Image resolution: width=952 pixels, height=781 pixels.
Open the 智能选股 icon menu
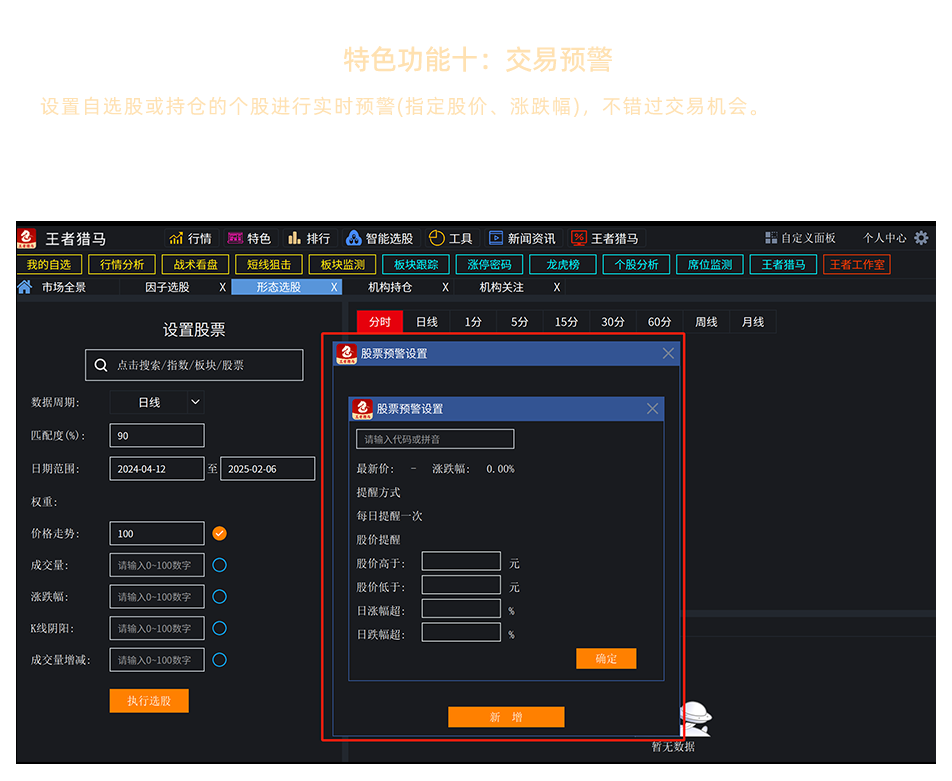(353, 239)
